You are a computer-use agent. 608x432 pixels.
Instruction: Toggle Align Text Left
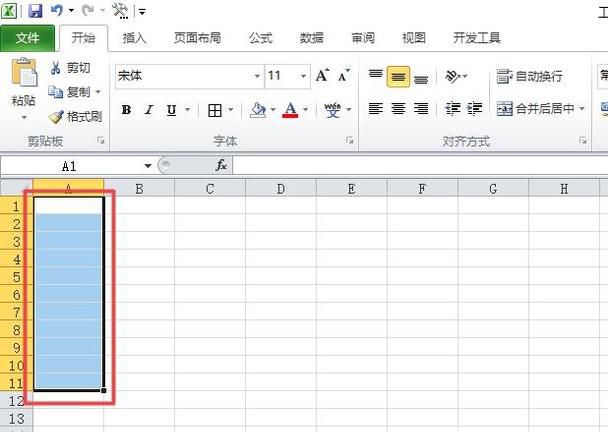point(375,109)
